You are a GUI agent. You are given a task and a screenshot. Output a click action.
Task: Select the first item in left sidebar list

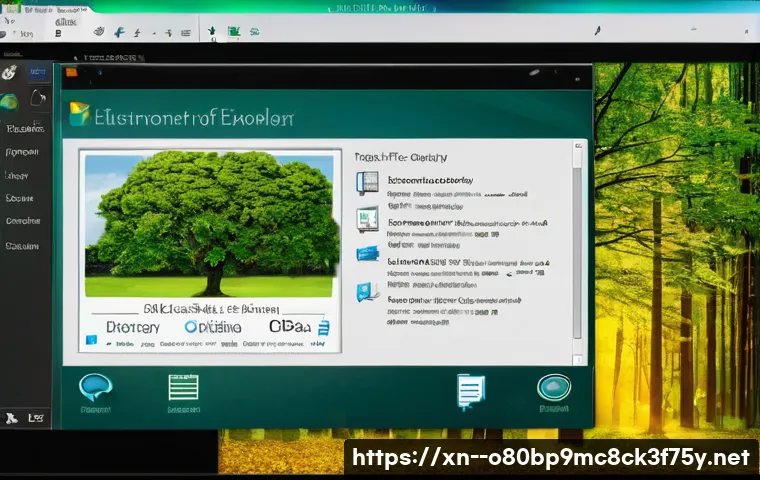tap(22, 129)
